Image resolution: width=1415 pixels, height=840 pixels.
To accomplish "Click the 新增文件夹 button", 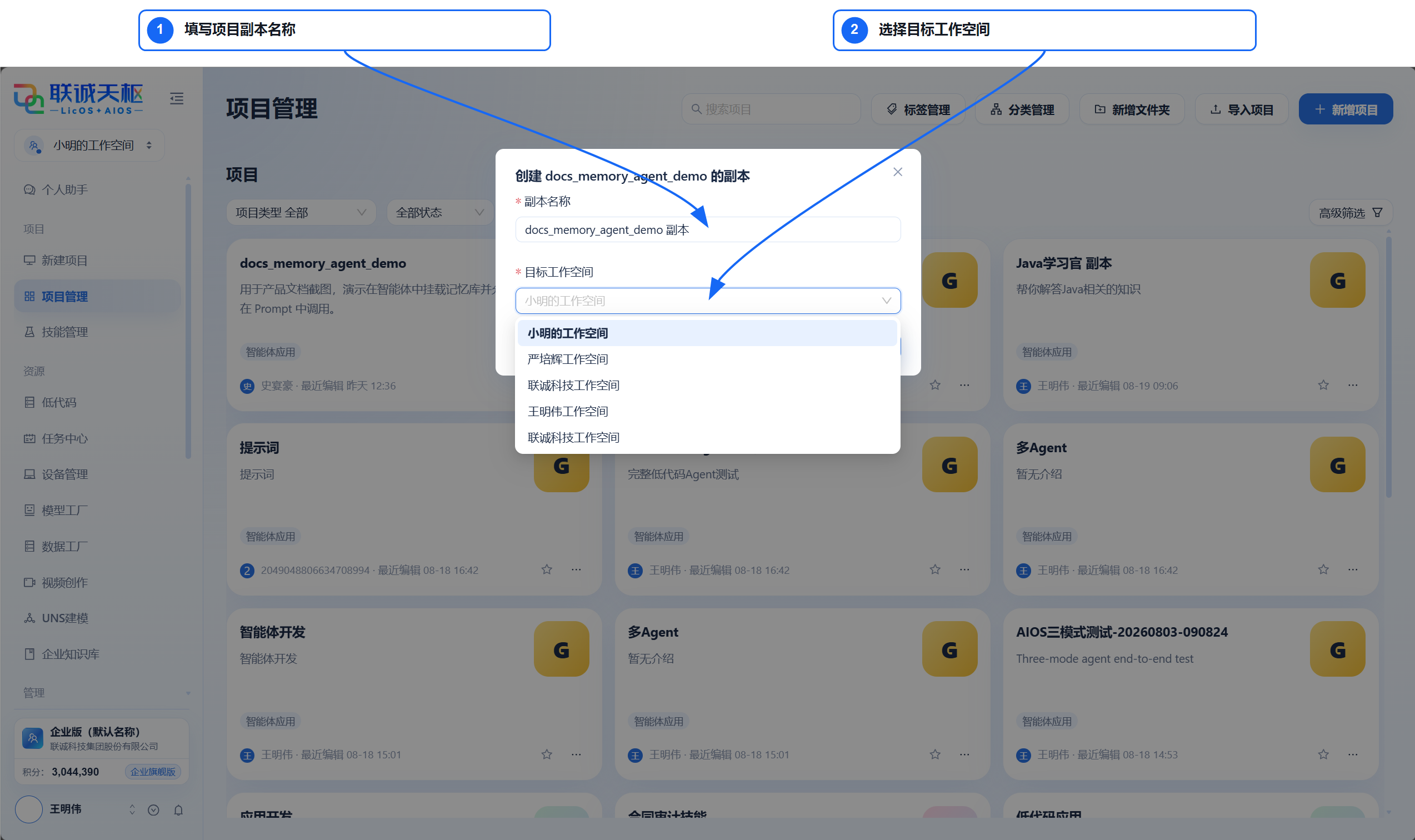I will click(x=1132, y=109).
